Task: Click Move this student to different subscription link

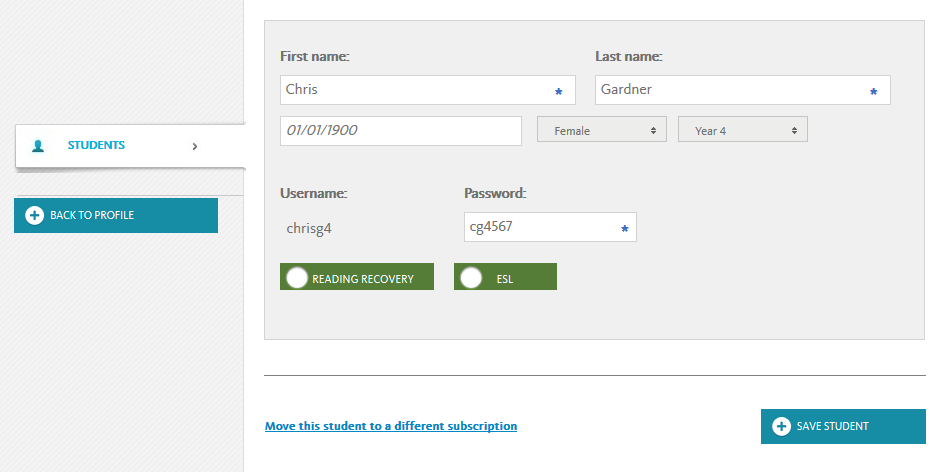Action: [391, 426]
